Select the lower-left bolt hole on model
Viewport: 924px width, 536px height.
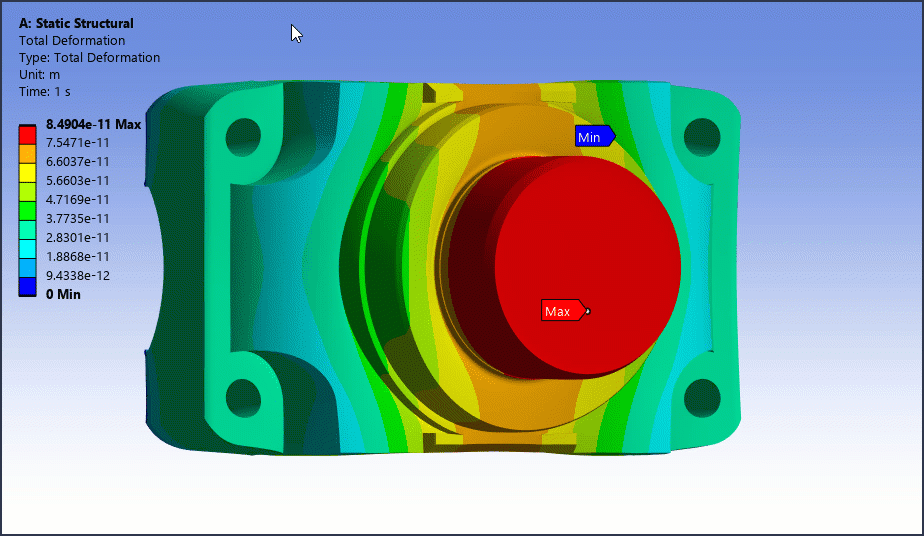click(242, 397)
